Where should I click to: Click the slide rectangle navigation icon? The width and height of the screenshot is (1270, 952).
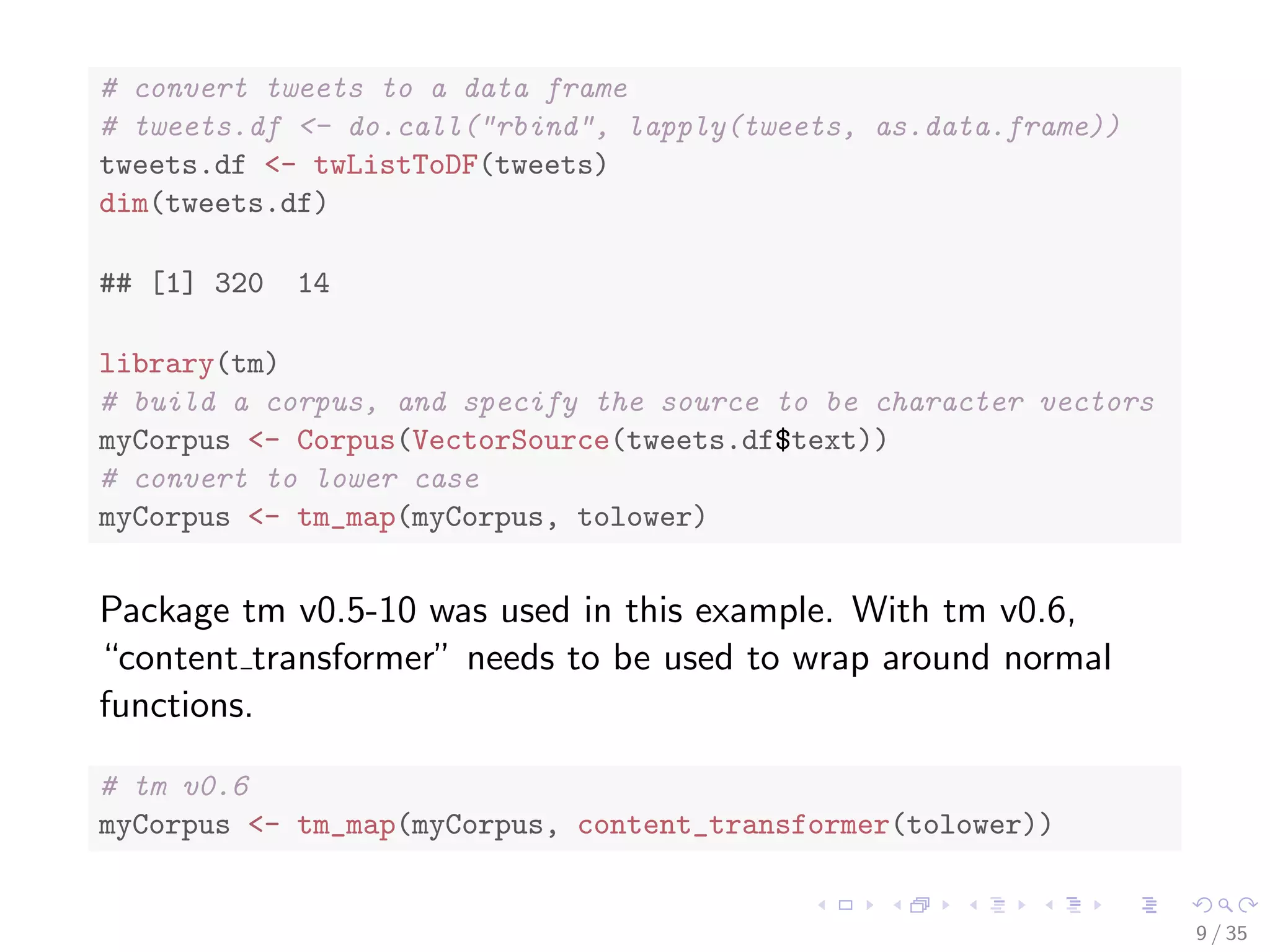845,905
